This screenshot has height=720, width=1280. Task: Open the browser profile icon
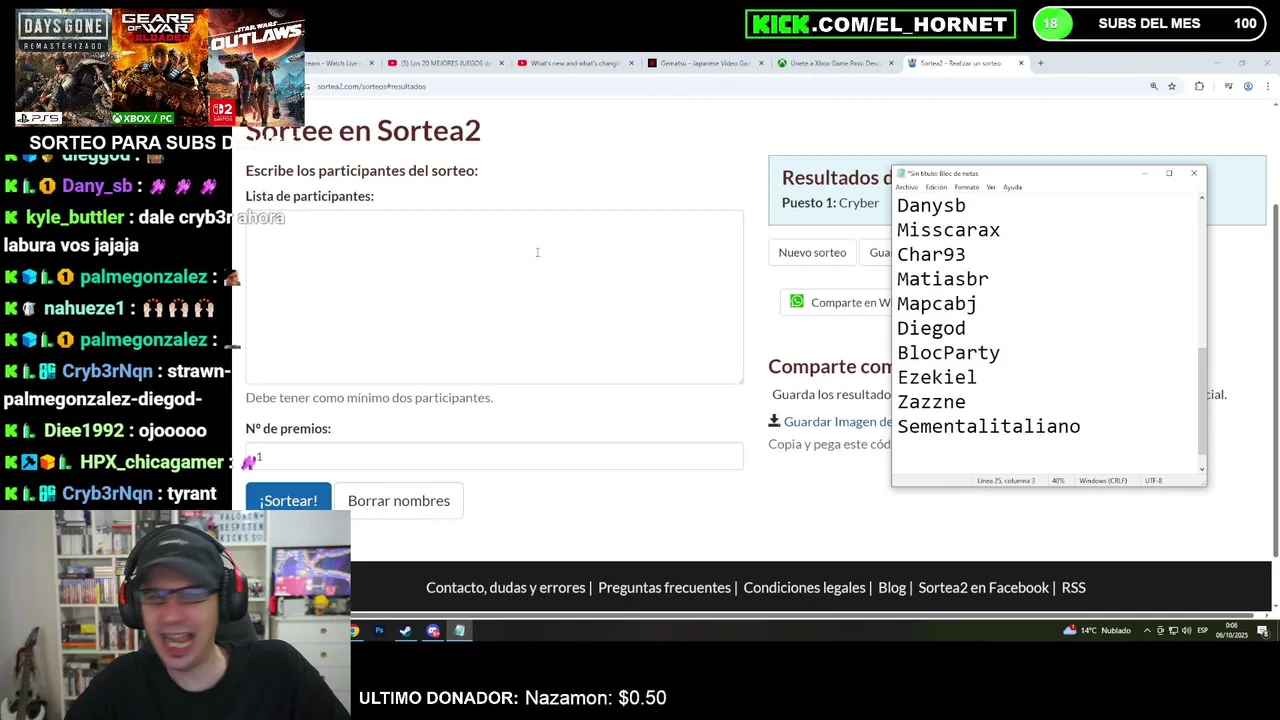1248,86
